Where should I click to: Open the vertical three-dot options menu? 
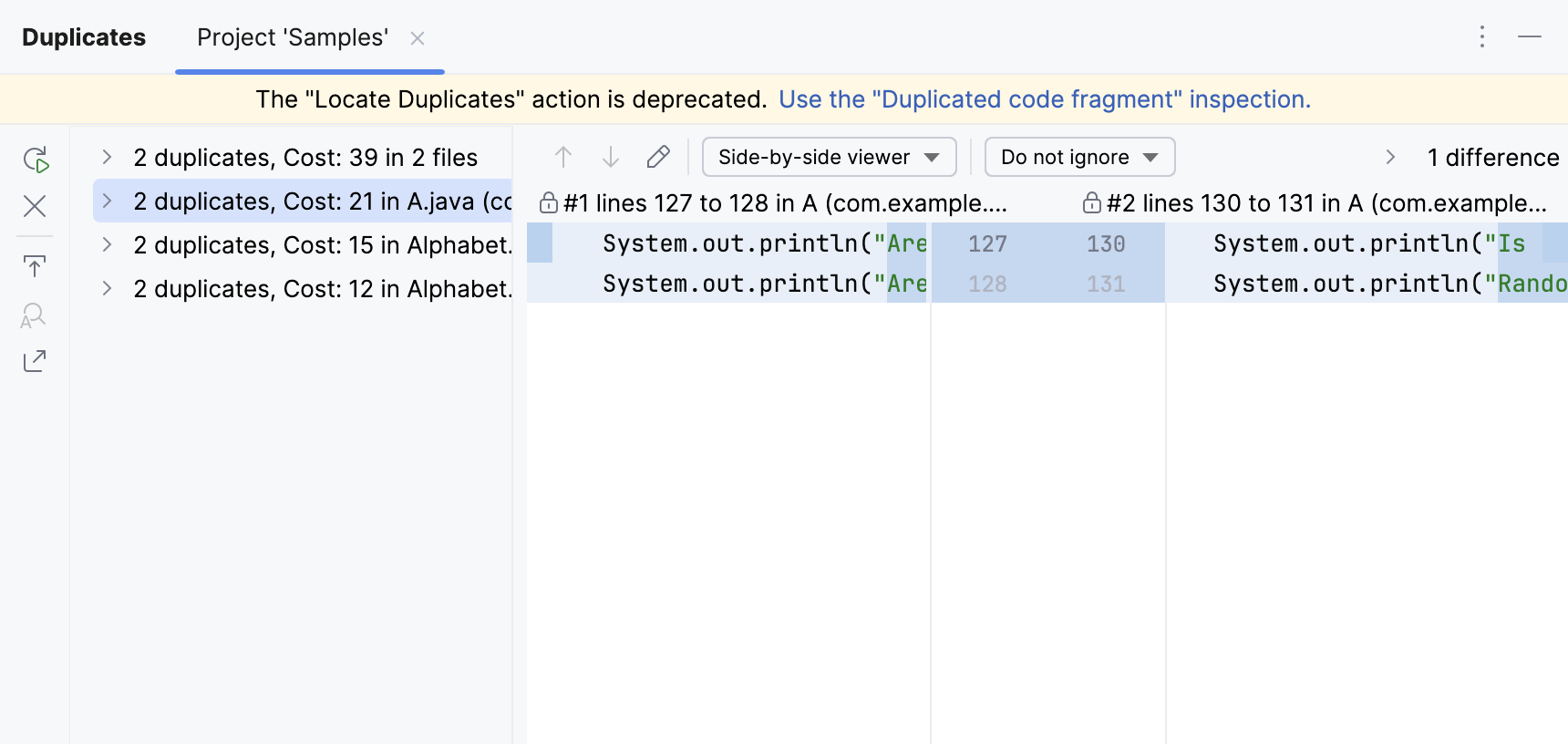click(1482, 36)
